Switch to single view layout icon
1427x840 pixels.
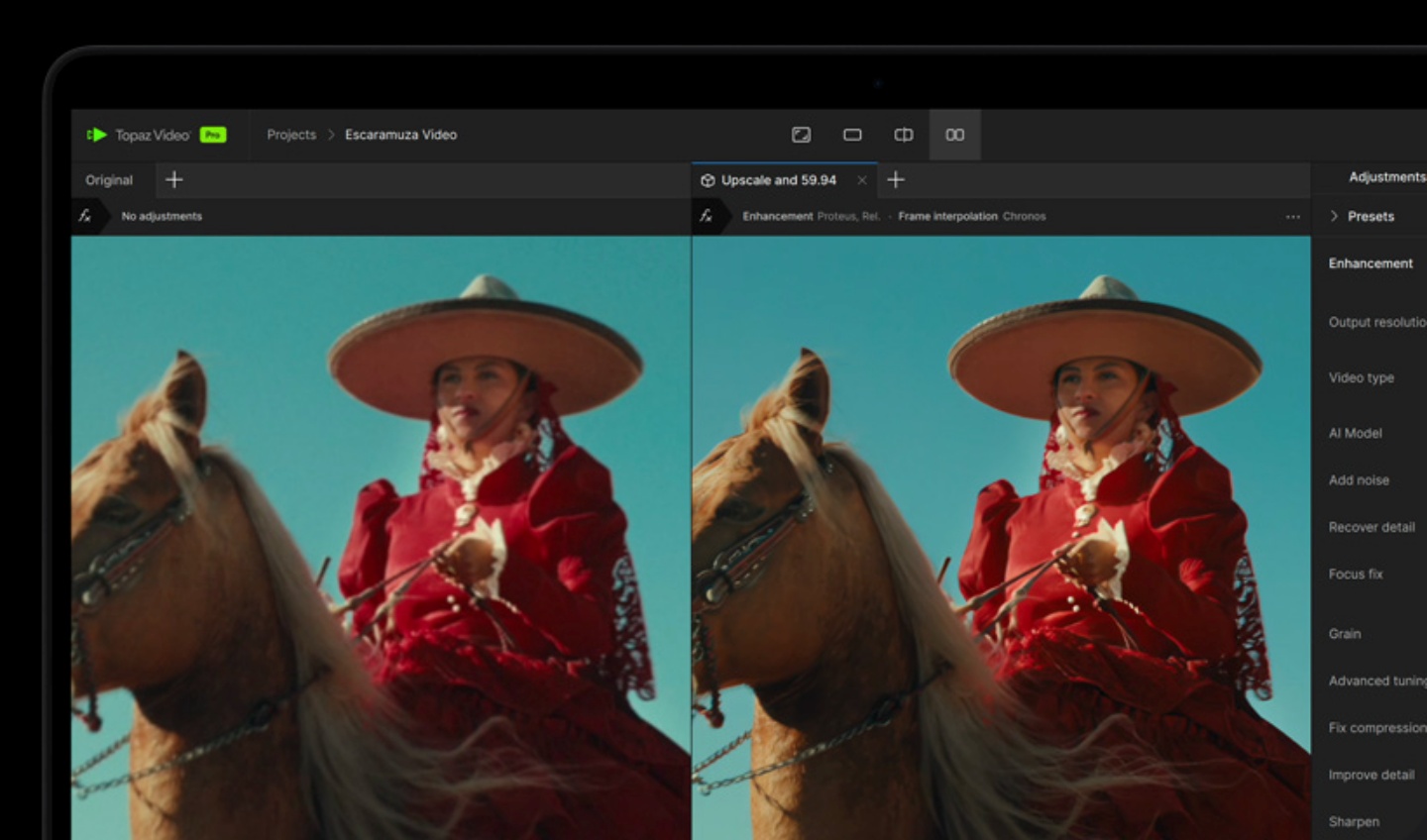click(852, 135)
